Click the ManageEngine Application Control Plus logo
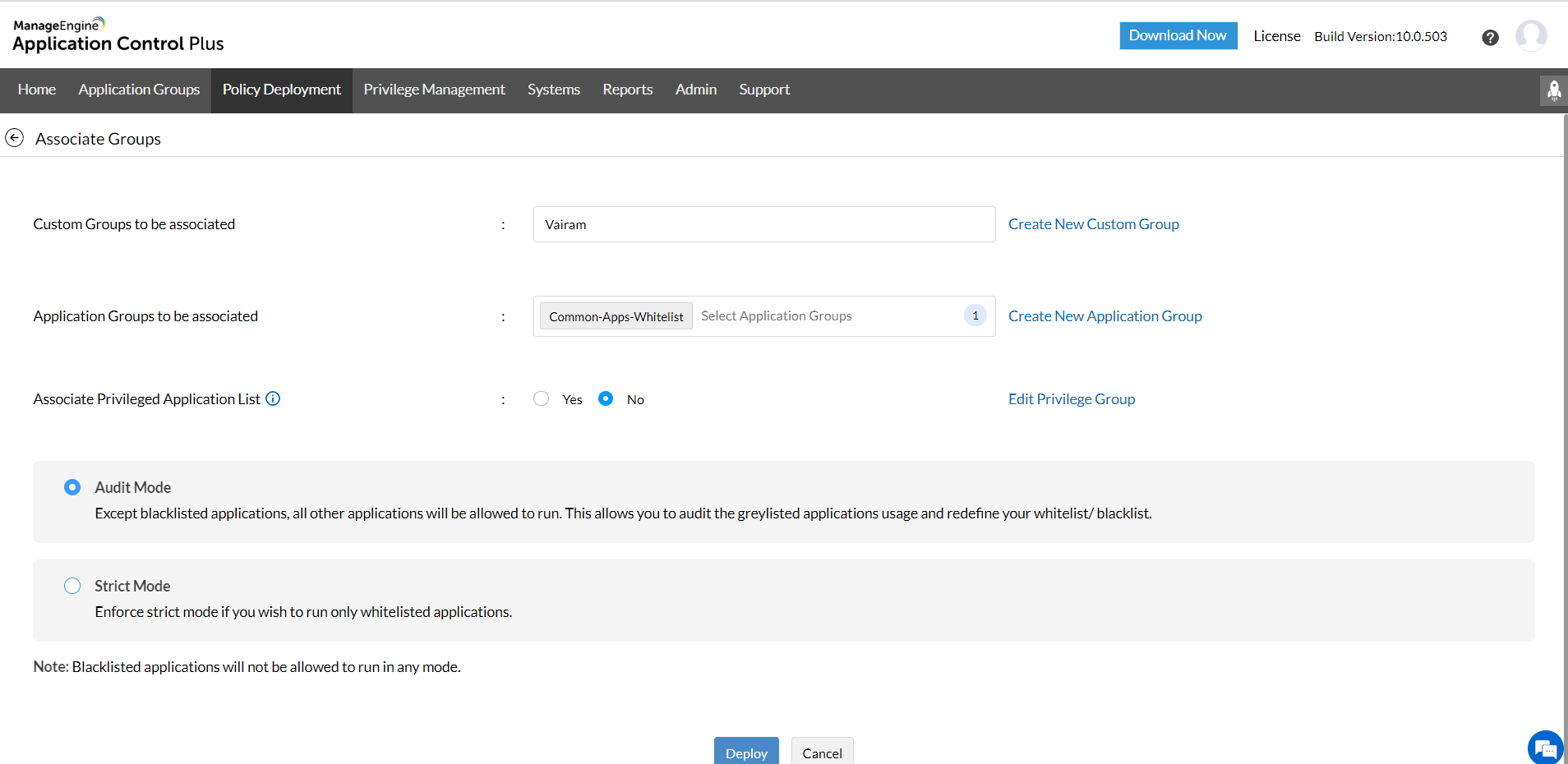 (118, 35)
